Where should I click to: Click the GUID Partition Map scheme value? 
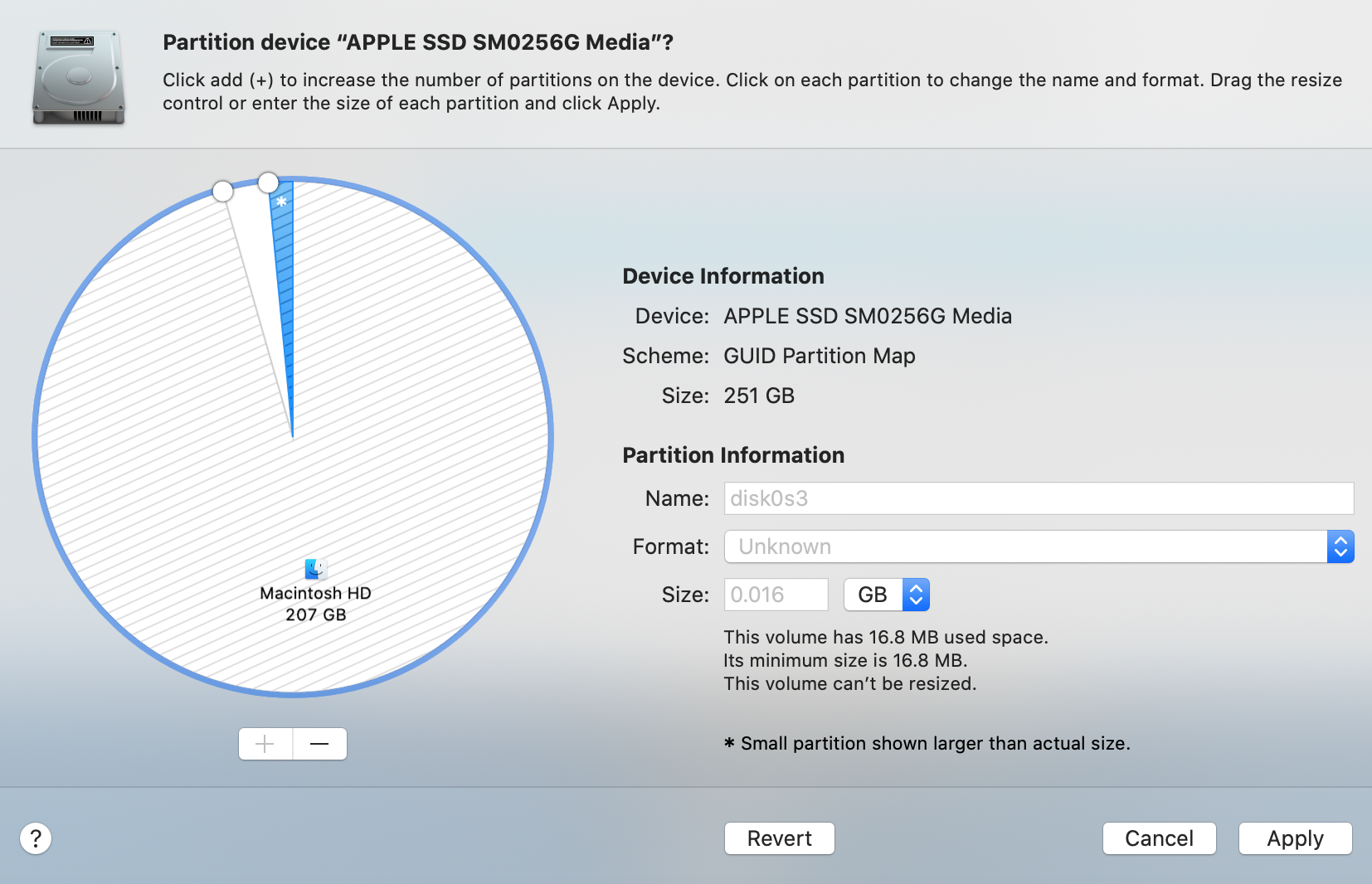point(820,356)
